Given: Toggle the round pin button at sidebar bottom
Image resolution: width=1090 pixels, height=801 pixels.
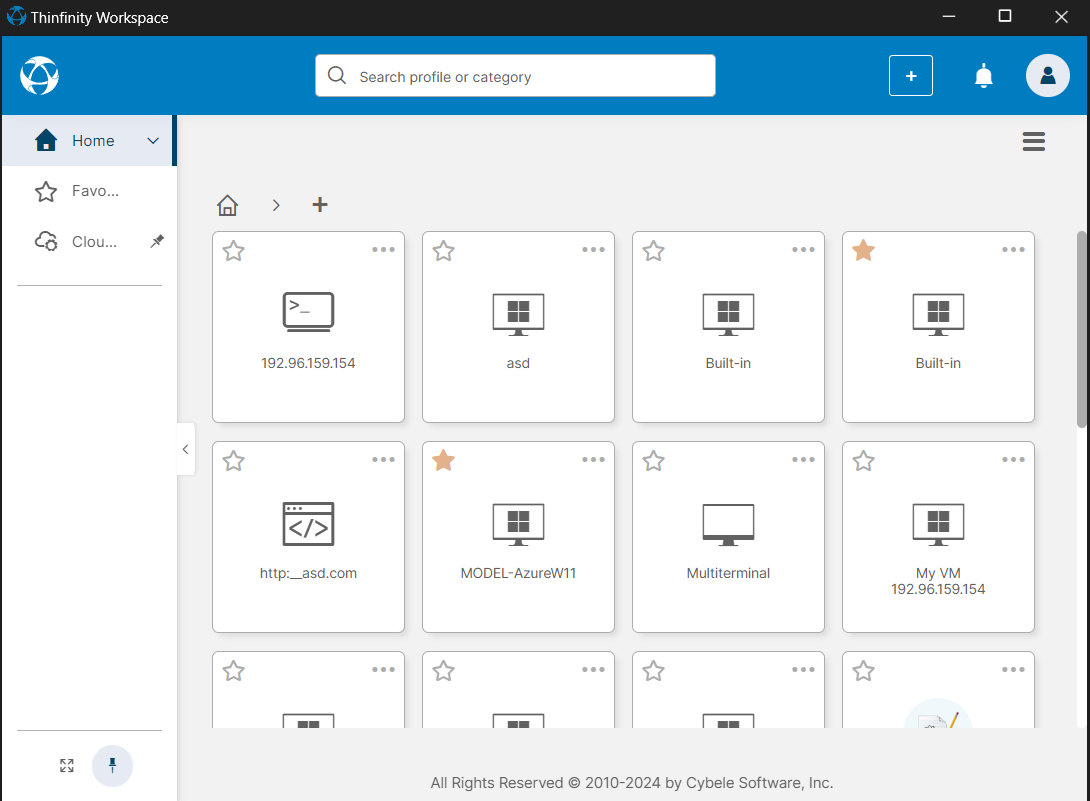Looking at the screenshot, I should [x=112, y=766].
